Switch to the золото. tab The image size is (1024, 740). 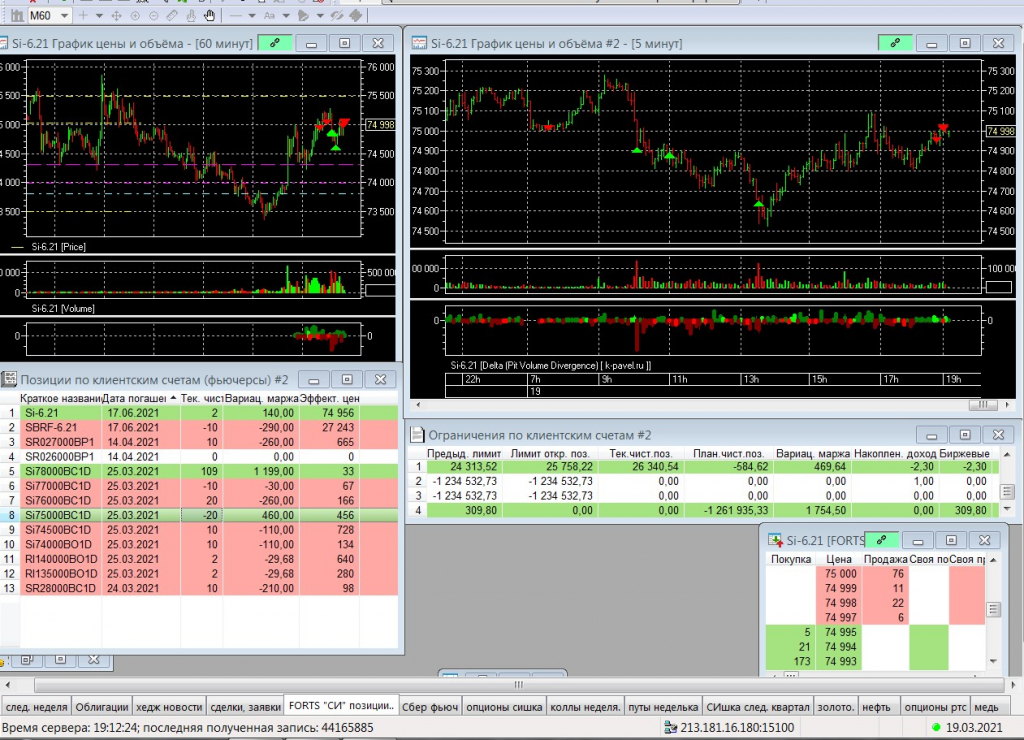[x=835, y=707]
